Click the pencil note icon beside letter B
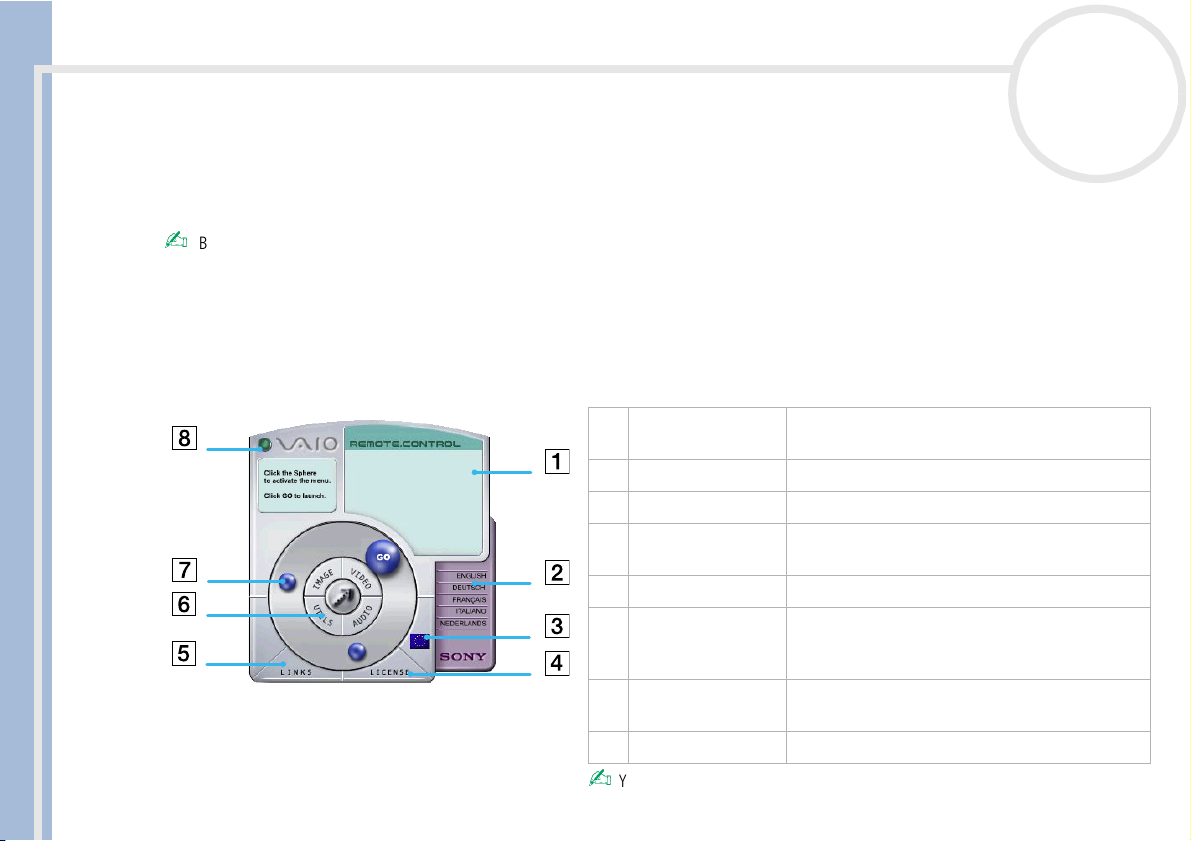The image size is (1191, 841). coord(176,240)
